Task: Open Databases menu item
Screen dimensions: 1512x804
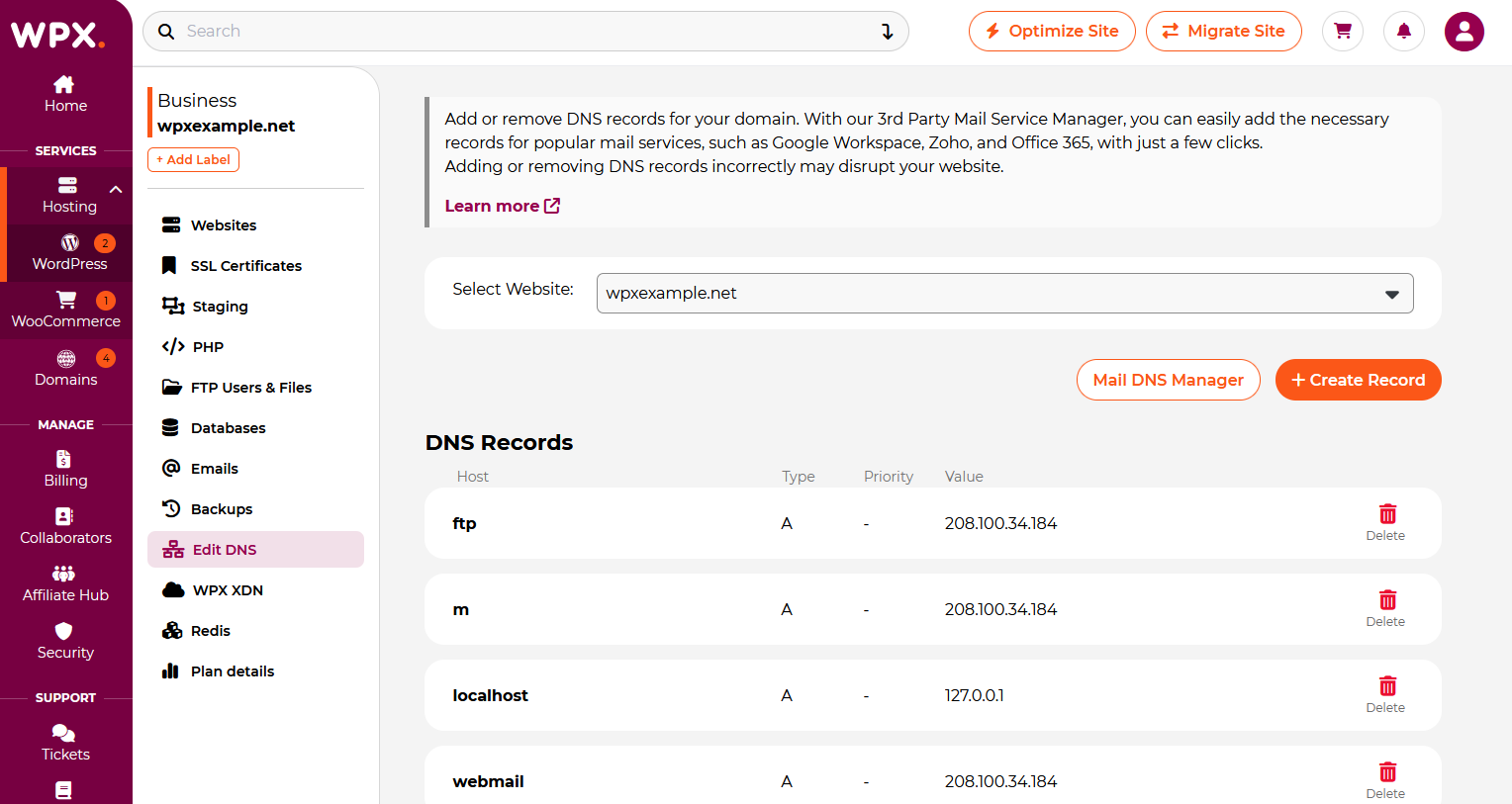Action: (255, 428)
